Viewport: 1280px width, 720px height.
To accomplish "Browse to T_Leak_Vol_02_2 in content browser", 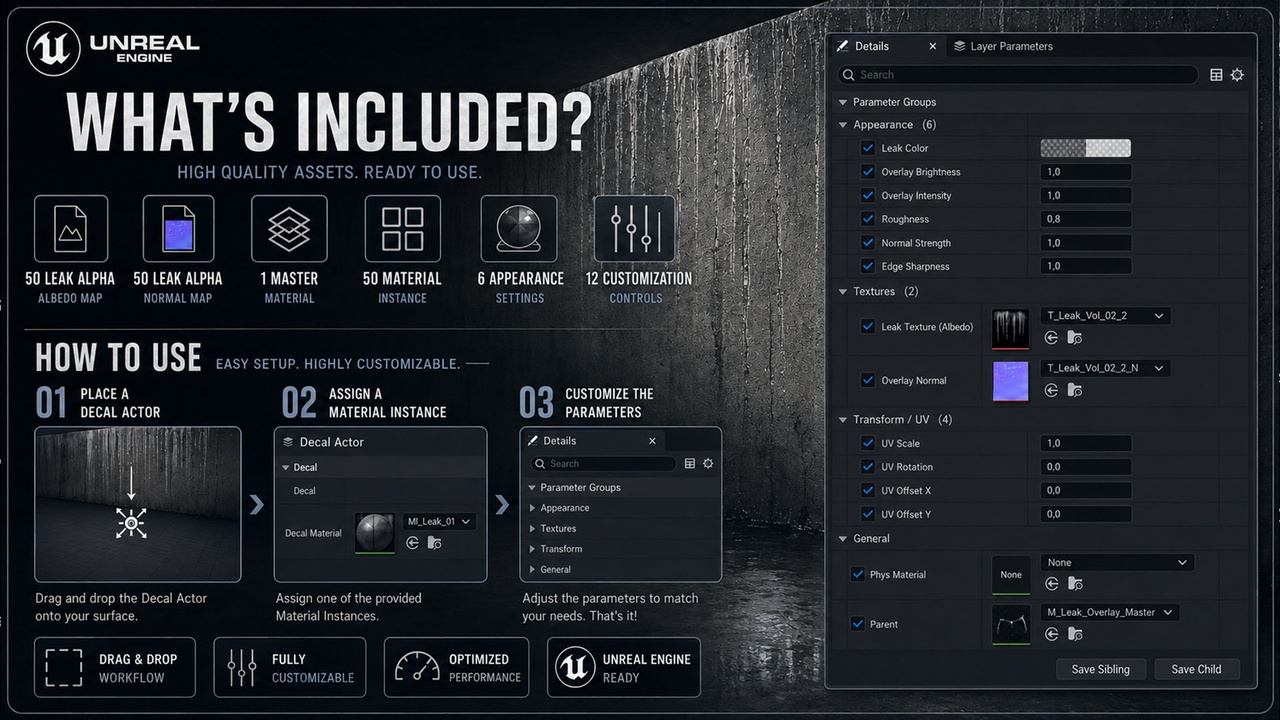I will click(1075, 338).
